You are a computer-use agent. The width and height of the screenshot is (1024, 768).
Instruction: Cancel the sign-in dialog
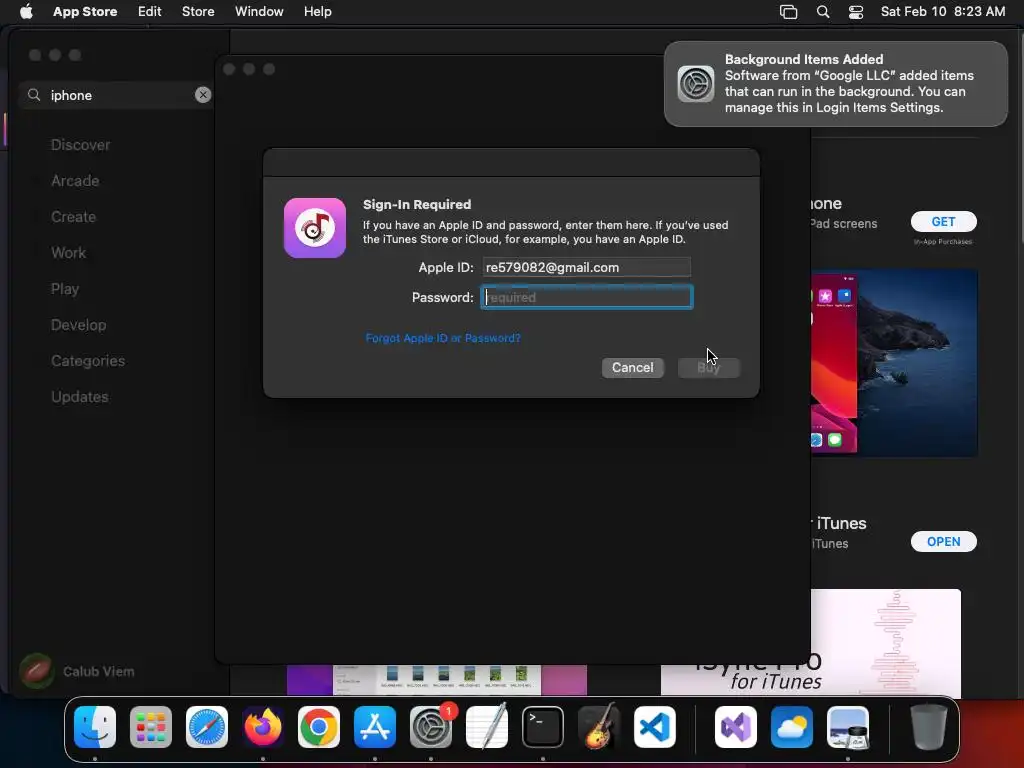point(632,368)
